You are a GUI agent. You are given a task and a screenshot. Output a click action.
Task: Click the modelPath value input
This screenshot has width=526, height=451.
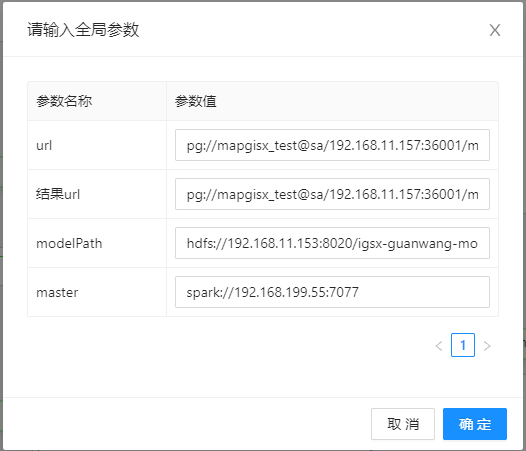tap(332, 243)
